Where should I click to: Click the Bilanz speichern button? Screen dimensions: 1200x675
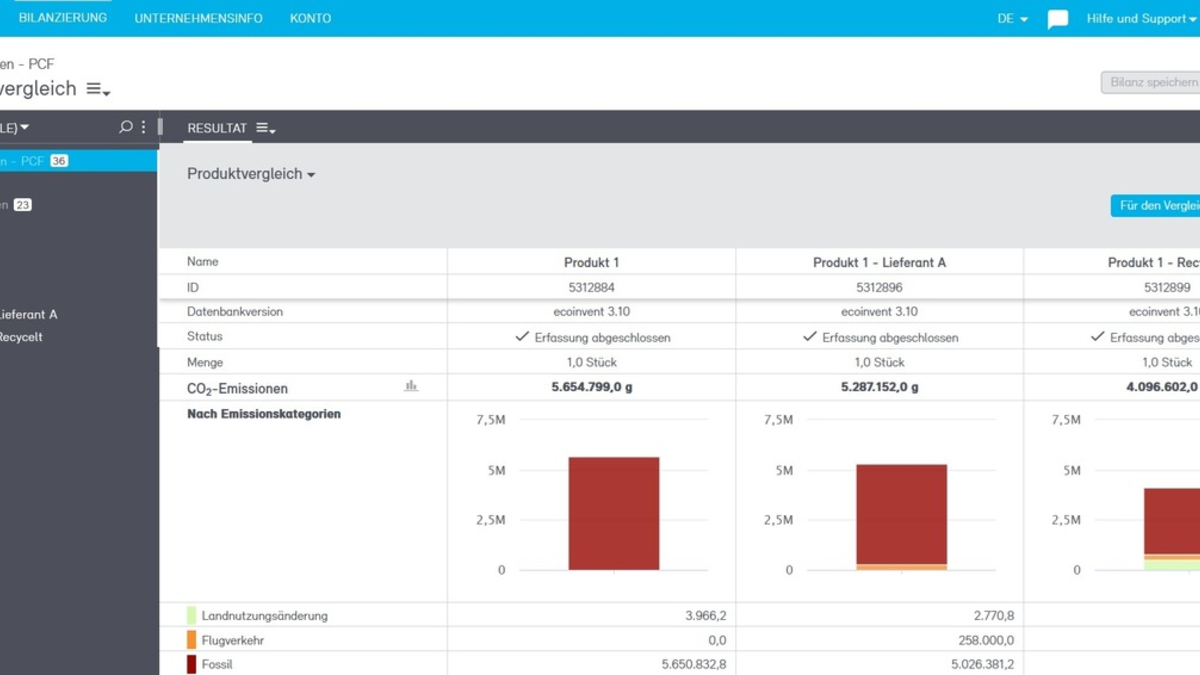pos(1152,82)
